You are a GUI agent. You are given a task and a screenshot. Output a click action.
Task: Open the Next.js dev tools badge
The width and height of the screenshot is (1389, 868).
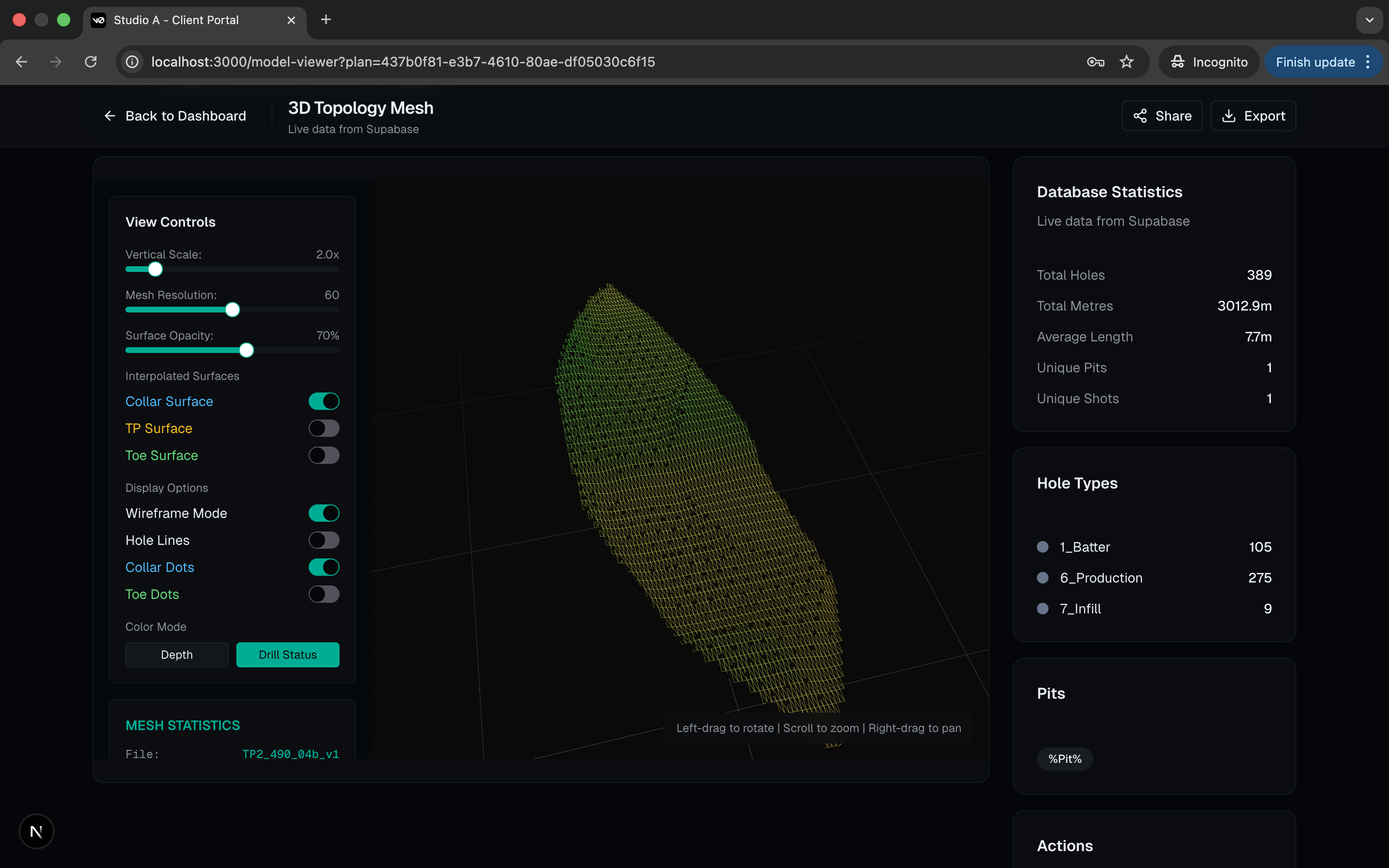point(36,831)
